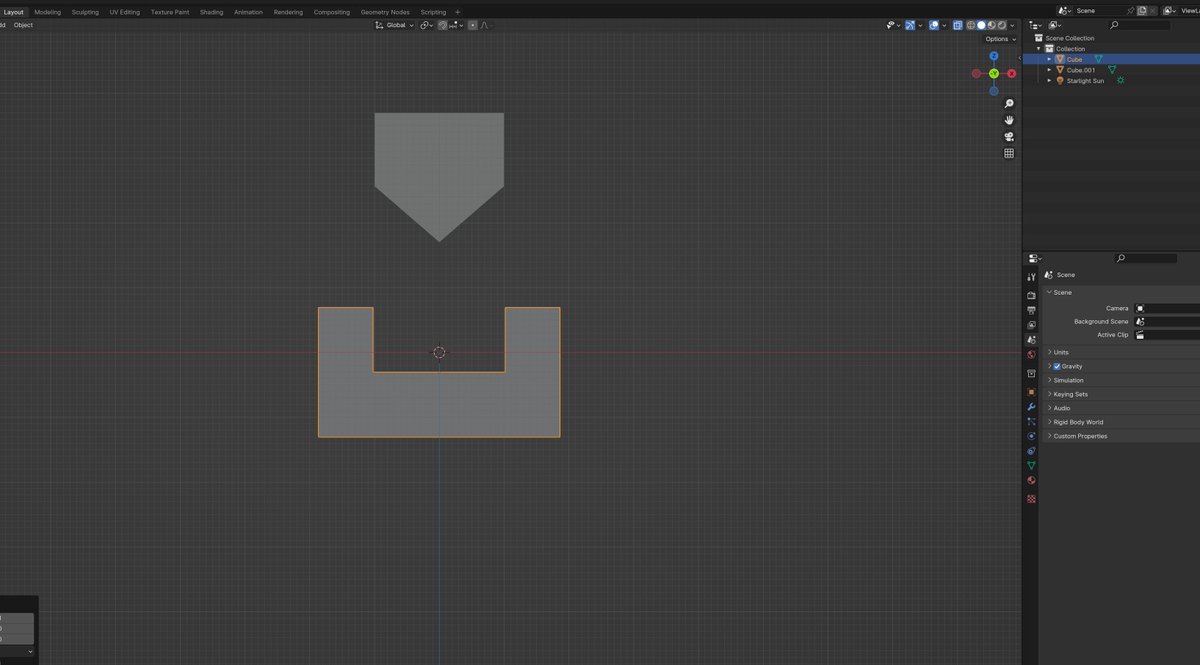Screen dimensions: 1200x665
Task: Open the Global transform orientation dropdown
Action: click(x=395, y=24)
